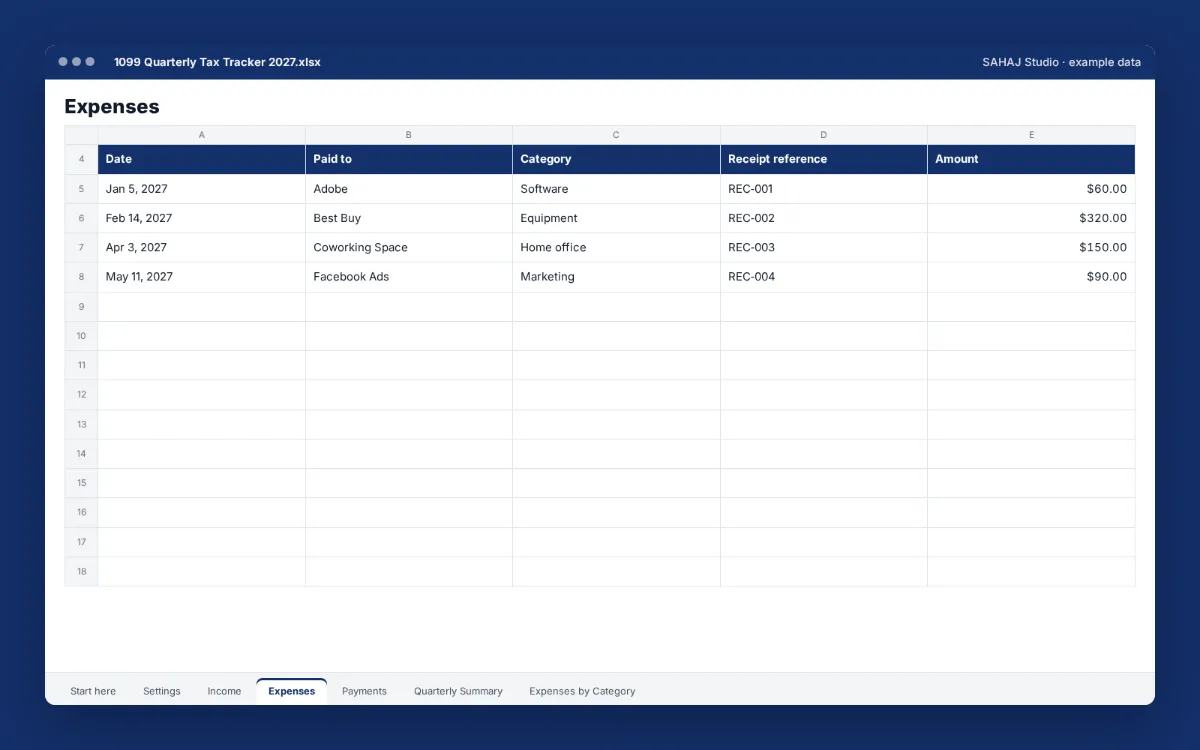The width and height of the screenshot is (1200, 750).
Task: Select the $60.00 amount cell
Action: (1031, 189)
